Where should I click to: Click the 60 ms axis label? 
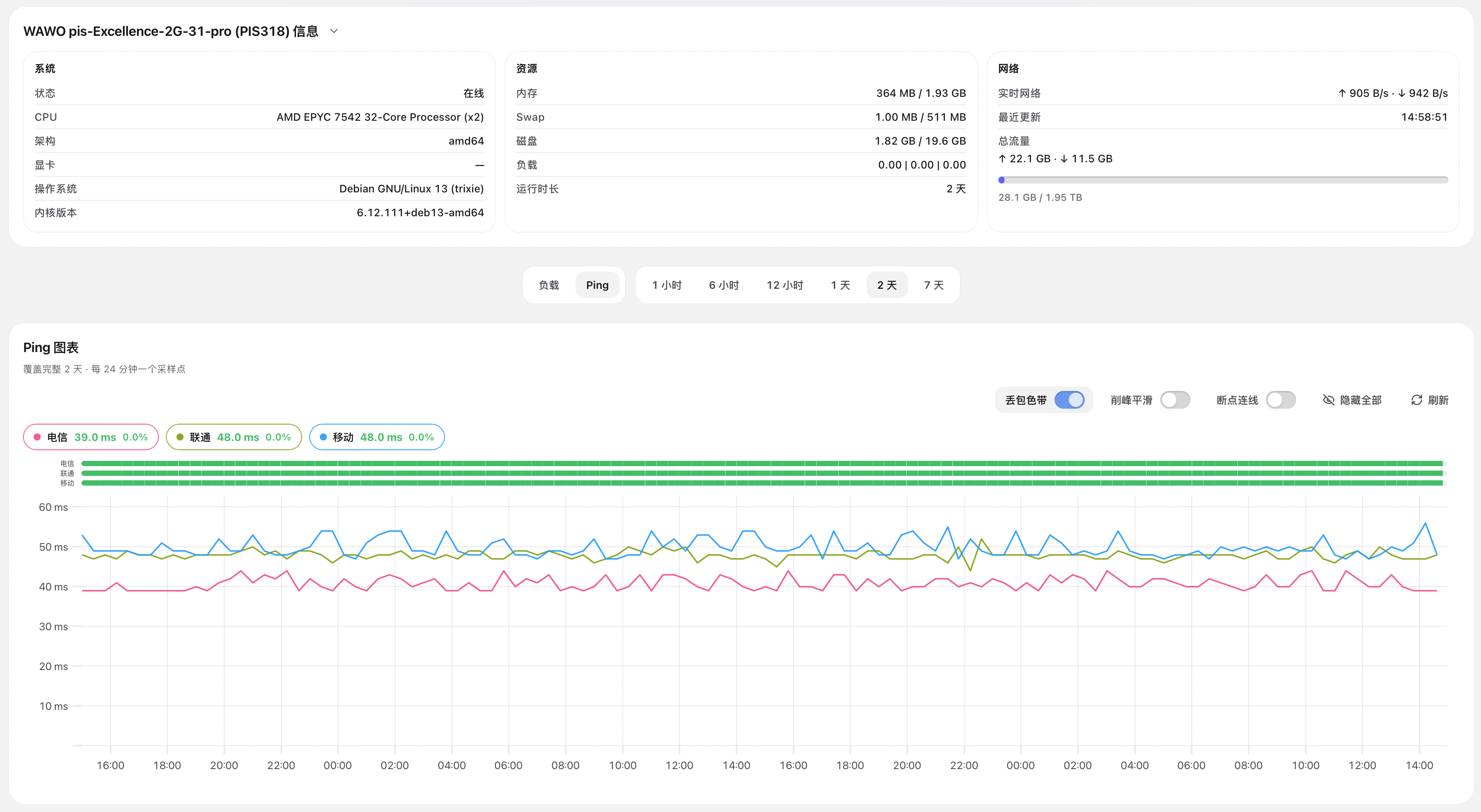click(54, 507)
